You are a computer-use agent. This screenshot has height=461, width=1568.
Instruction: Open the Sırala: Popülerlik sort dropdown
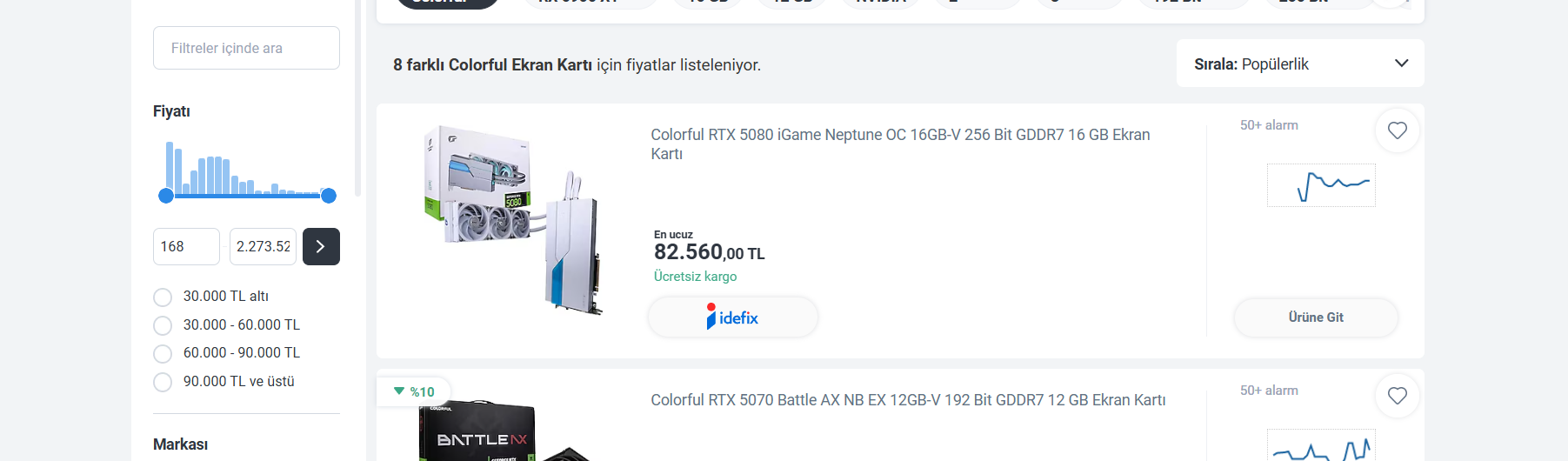tap(1300, 63)
